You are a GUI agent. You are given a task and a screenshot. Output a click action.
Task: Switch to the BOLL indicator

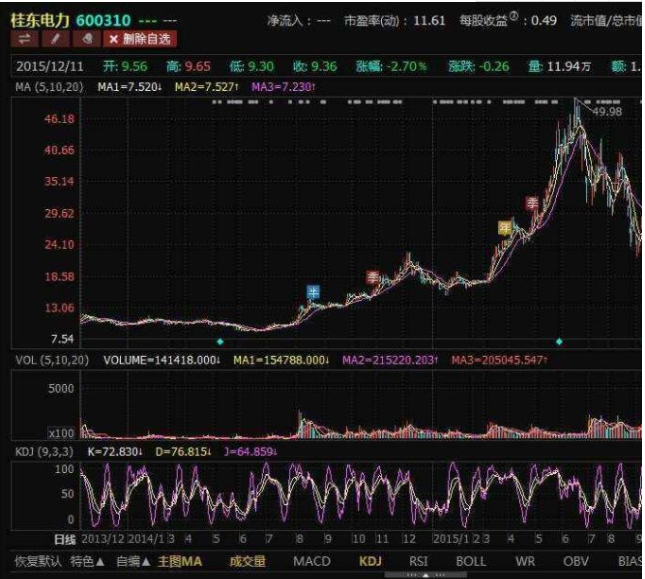click(x=471, y=561)
